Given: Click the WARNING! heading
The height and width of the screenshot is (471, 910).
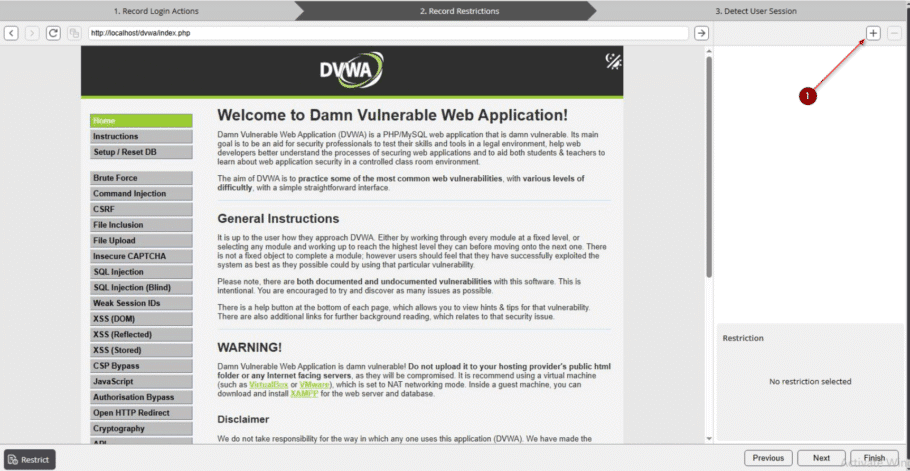Looking at the screenshot, I should pos(250,347).
